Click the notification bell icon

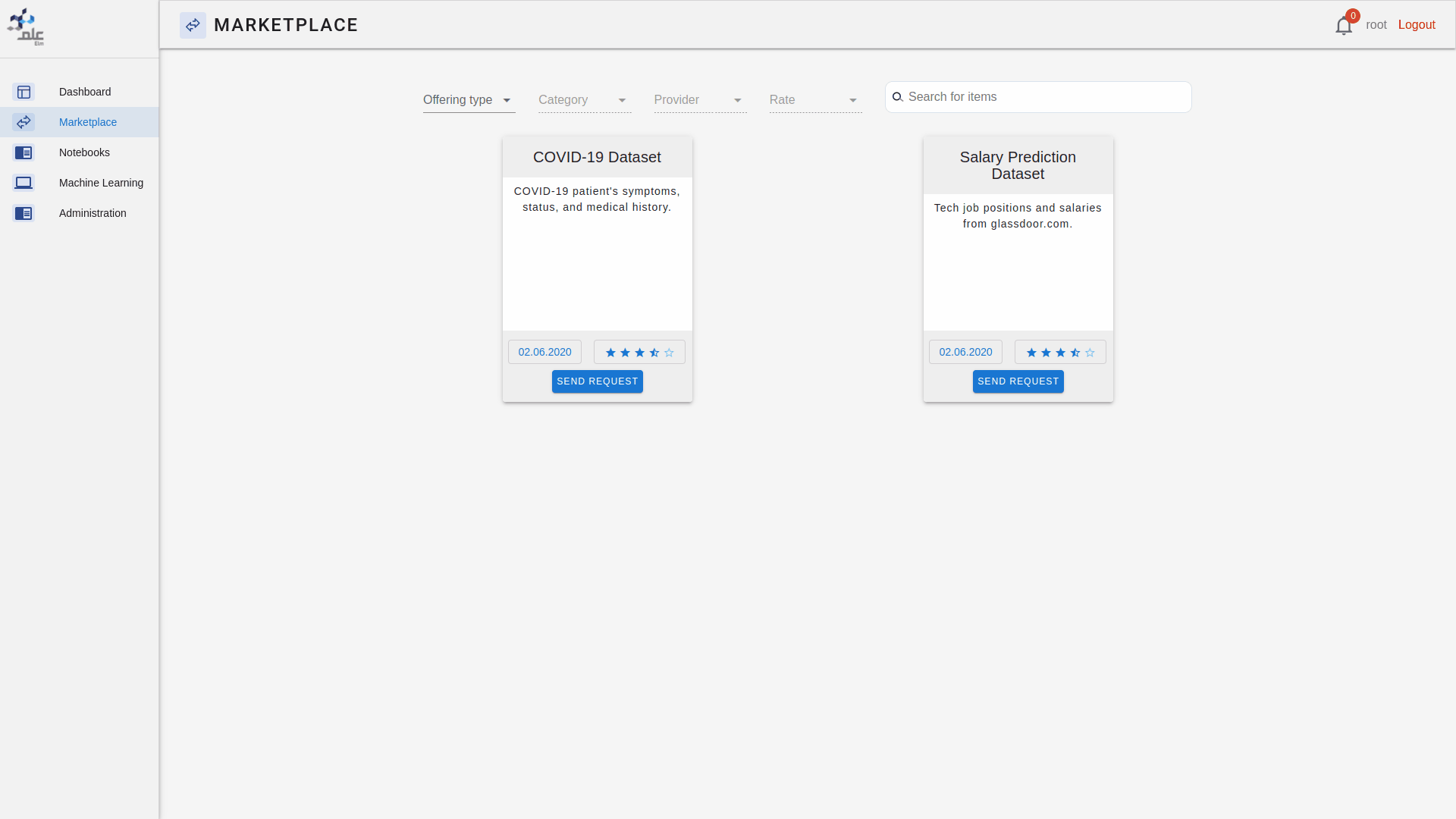point(1343,26)
